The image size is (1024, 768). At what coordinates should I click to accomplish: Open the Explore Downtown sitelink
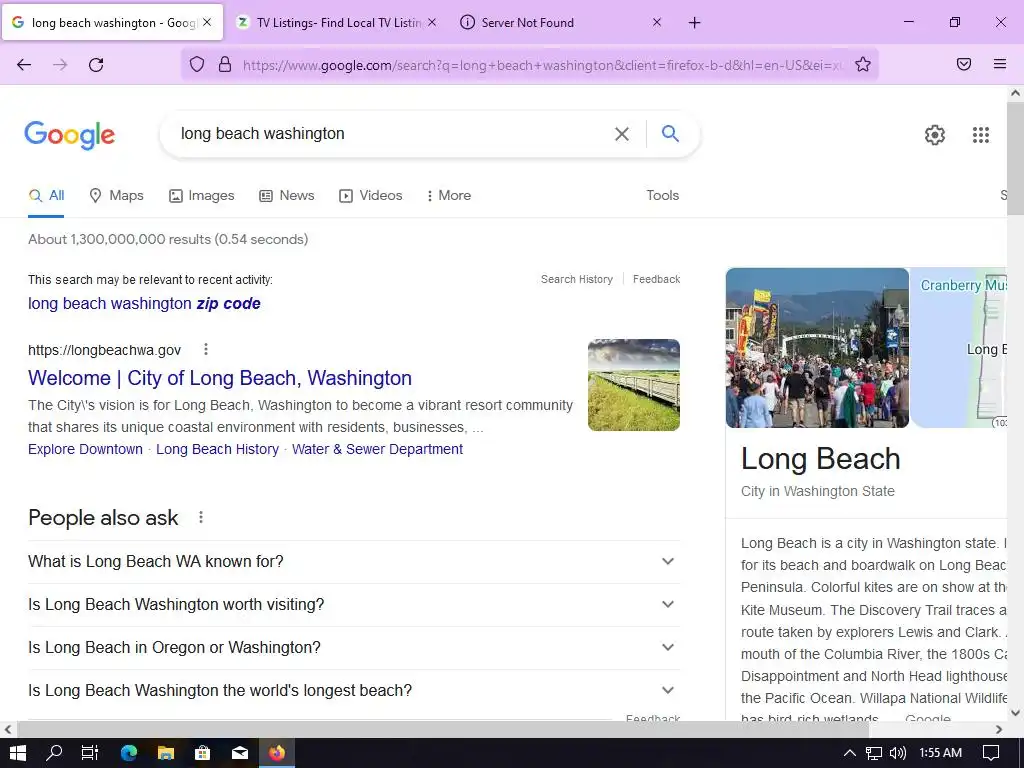pos(86,449)
